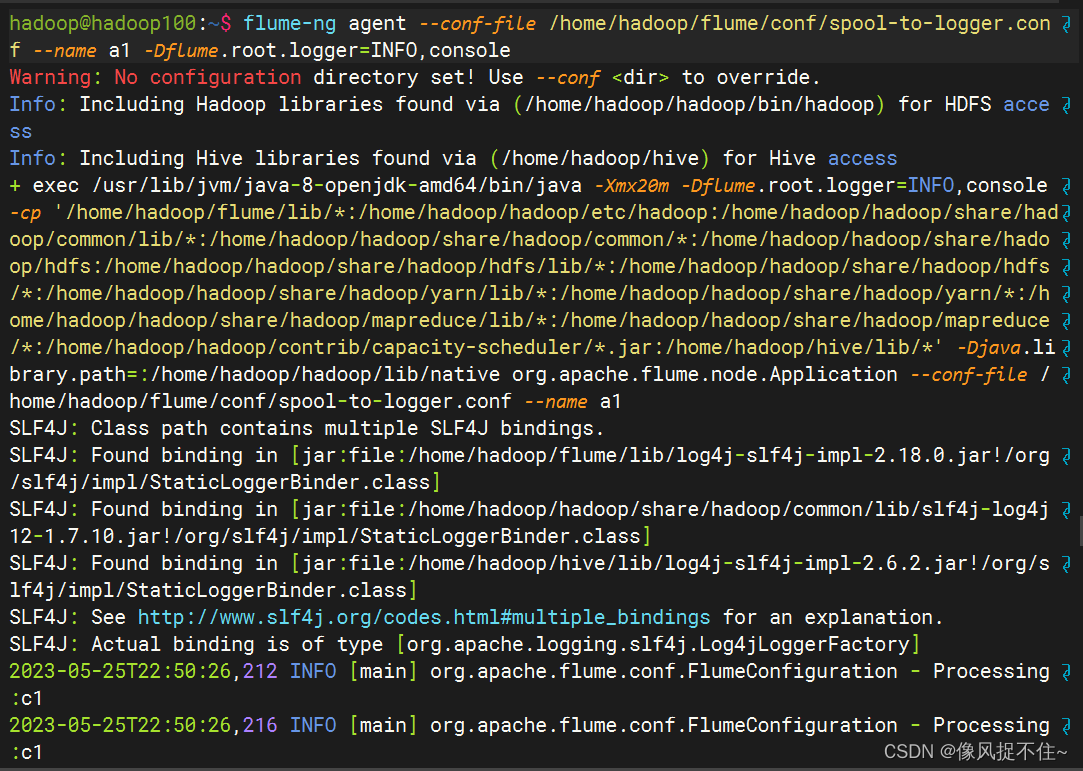
Task: Click the flume-ng command word
Action: 289,23
